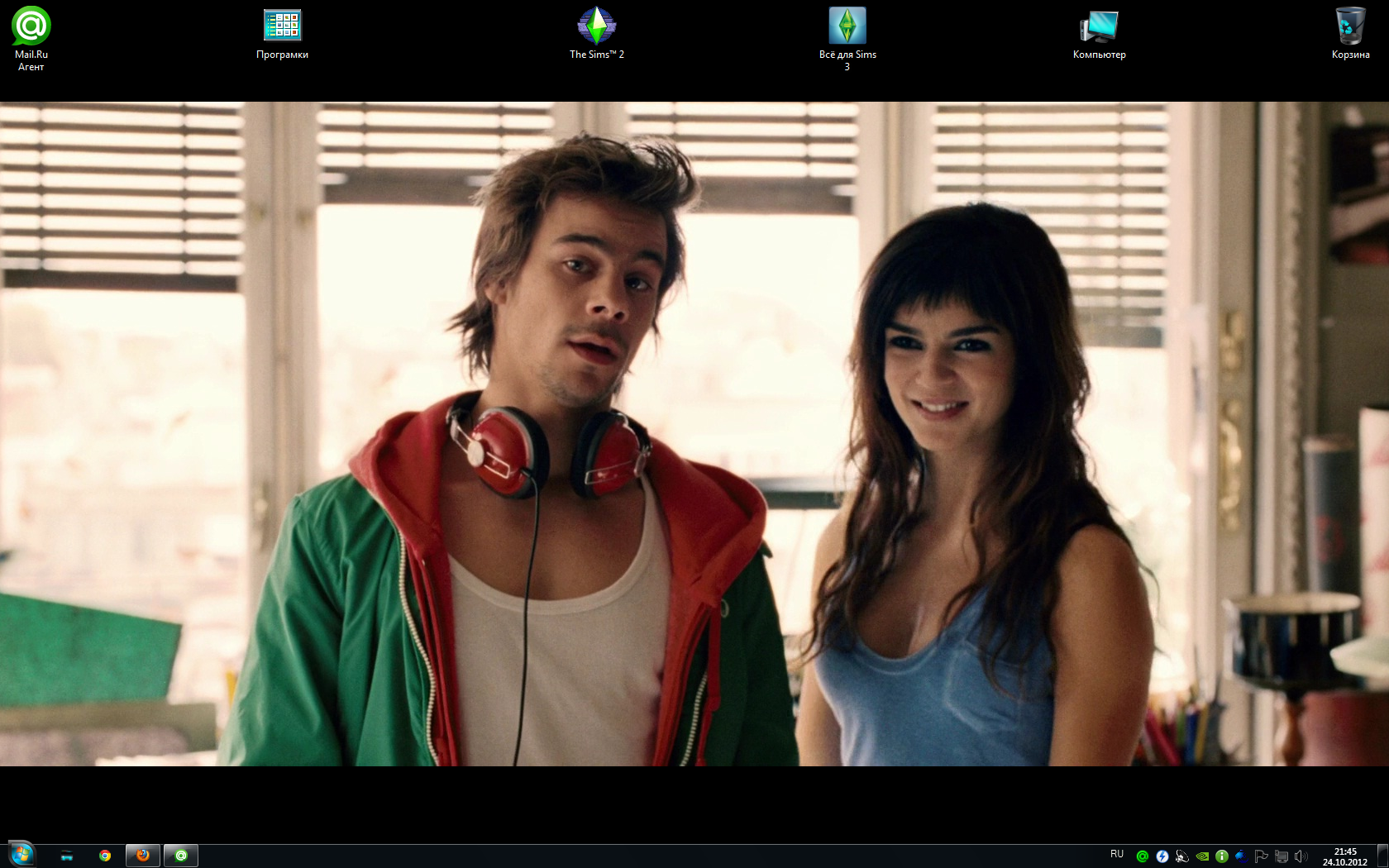The height and width of the screenshot is (868, 1389).
Task: Click the satellite dish tray icon
Action: point(1182,856)
